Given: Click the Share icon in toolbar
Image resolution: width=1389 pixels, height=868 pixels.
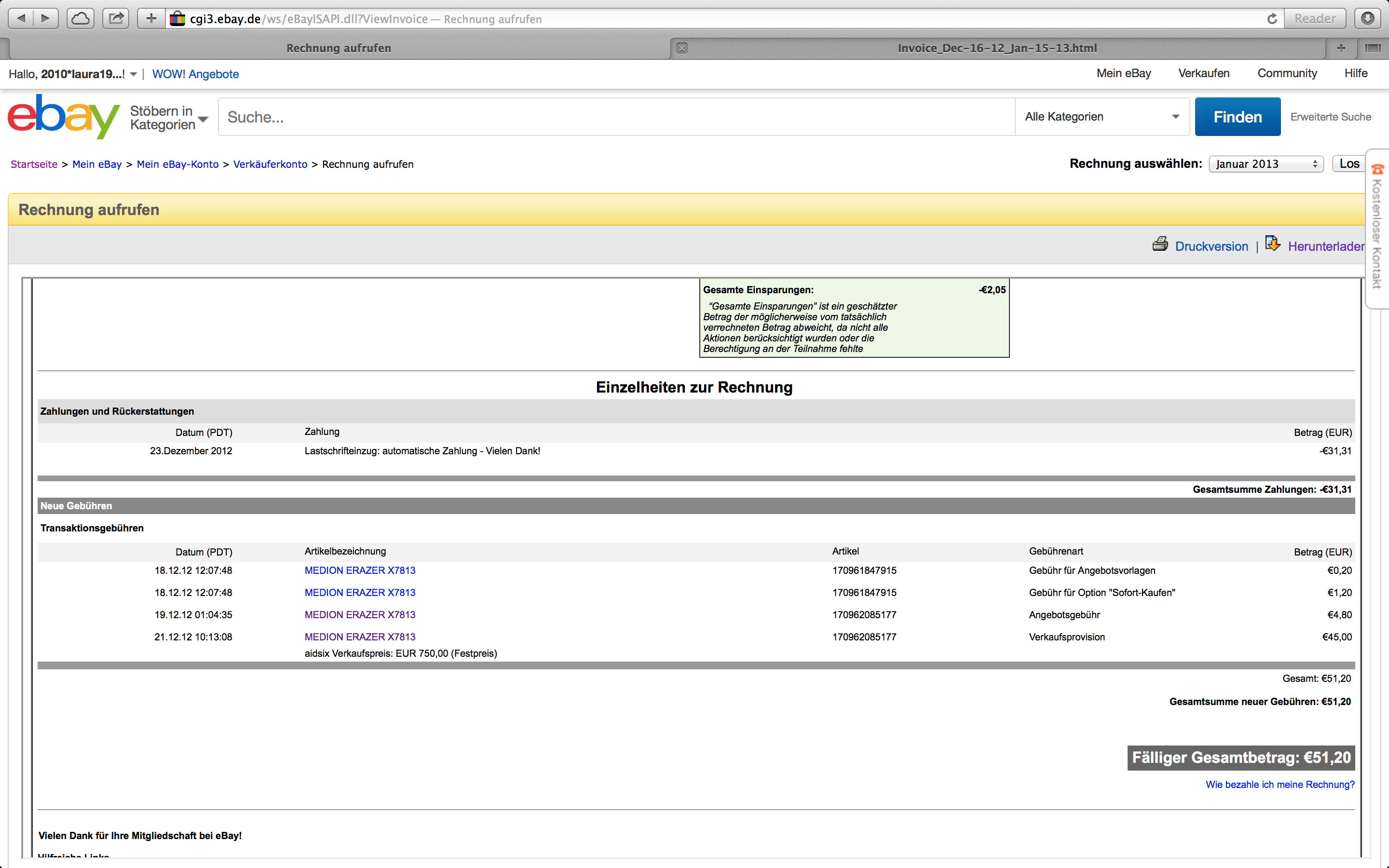Looking at the screenshot, I should (x=116, y=18).
